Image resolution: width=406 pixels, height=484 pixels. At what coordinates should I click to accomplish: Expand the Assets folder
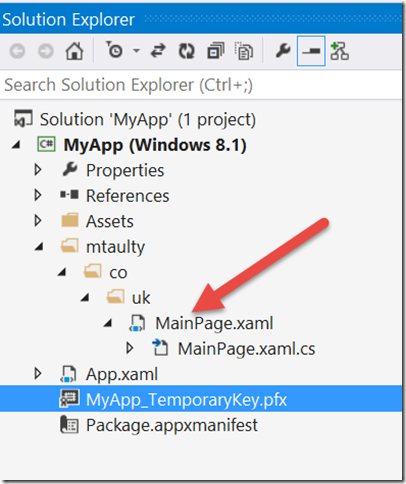click(x=38, y=220)
